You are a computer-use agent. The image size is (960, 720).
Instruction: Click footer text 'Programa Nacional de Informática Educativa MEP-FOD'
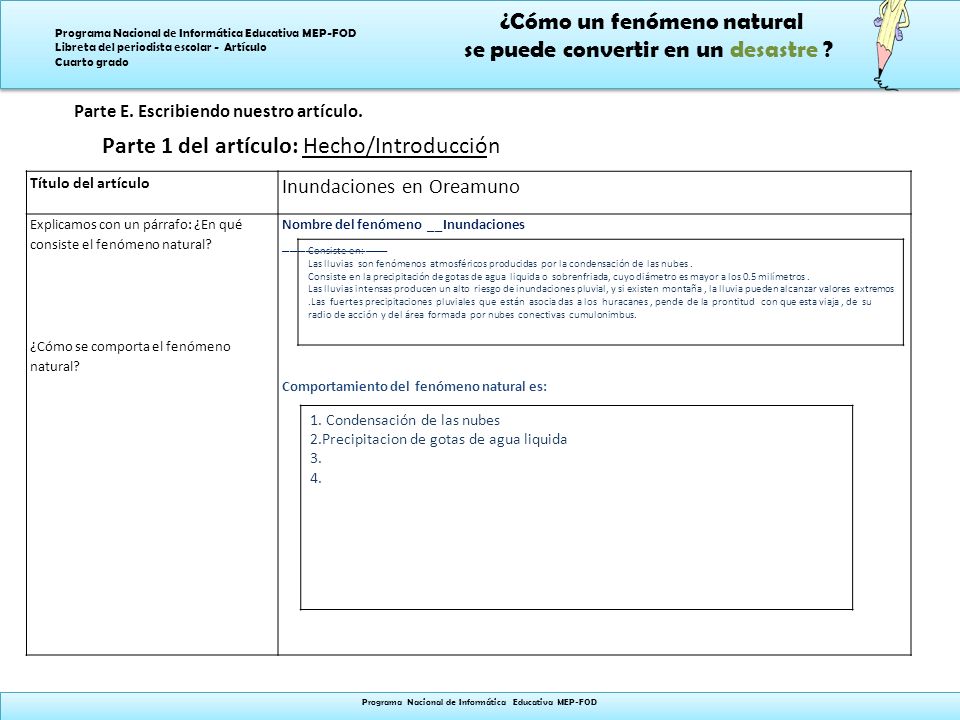tap(479, 702)
